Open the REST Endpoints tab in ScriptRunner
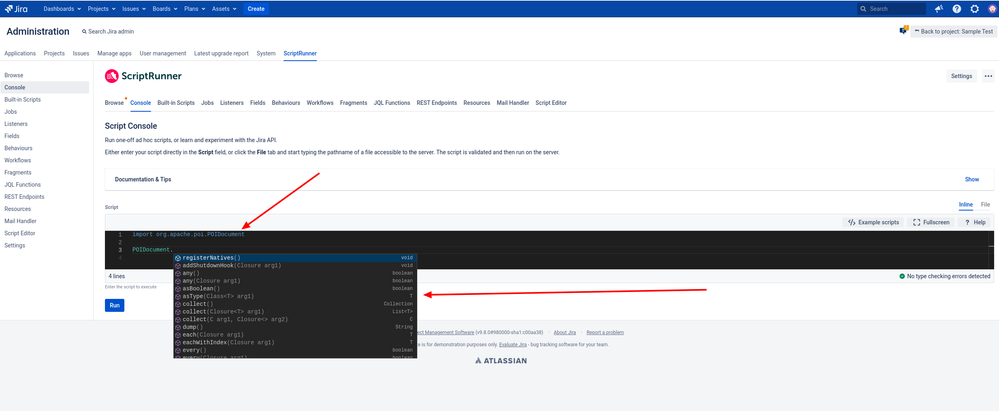 click(x=436, y=103)
